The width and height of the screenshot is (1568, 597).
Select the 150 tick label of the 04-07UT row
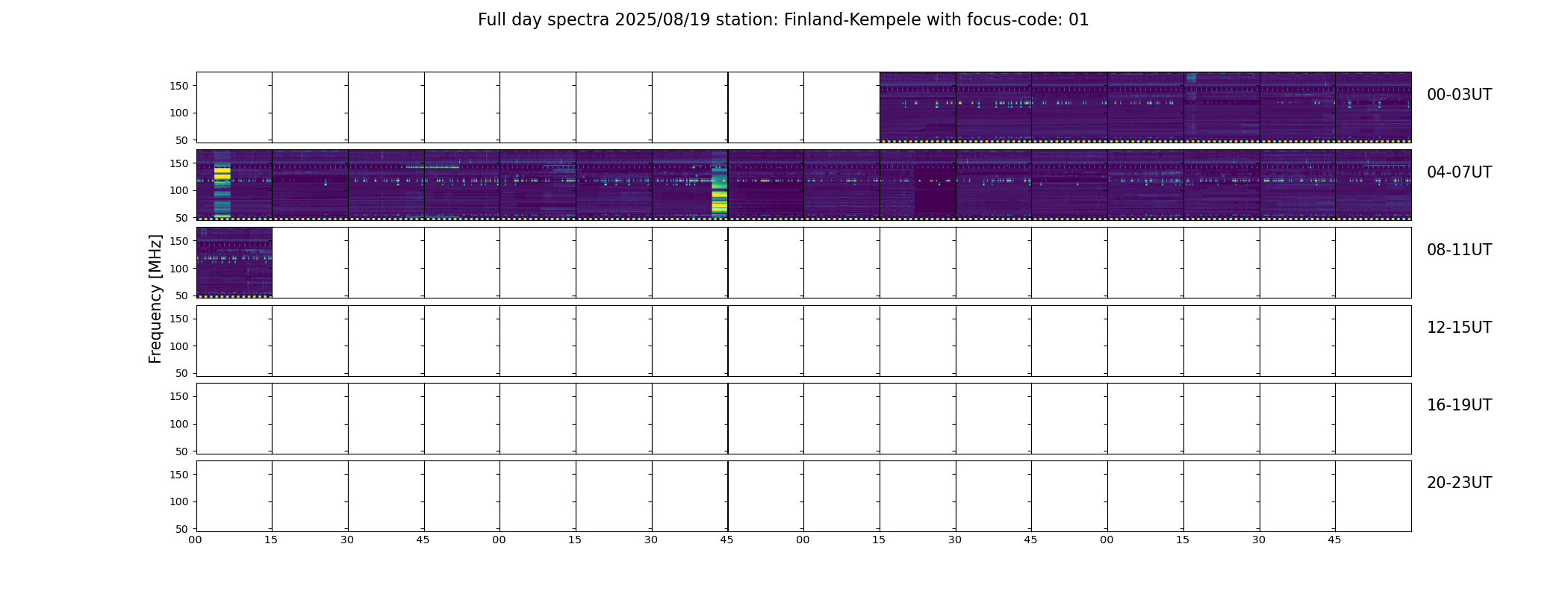(x=179, y=163)
